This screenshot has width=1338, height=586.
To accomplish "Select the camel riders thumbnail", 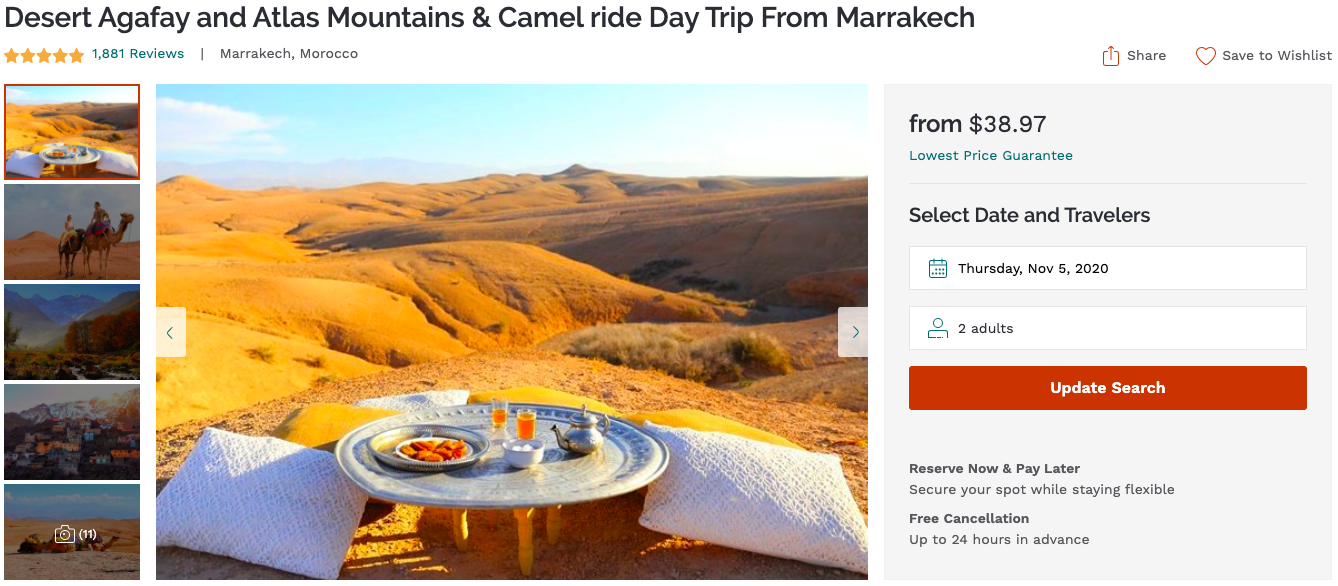I will click(72, 232).
